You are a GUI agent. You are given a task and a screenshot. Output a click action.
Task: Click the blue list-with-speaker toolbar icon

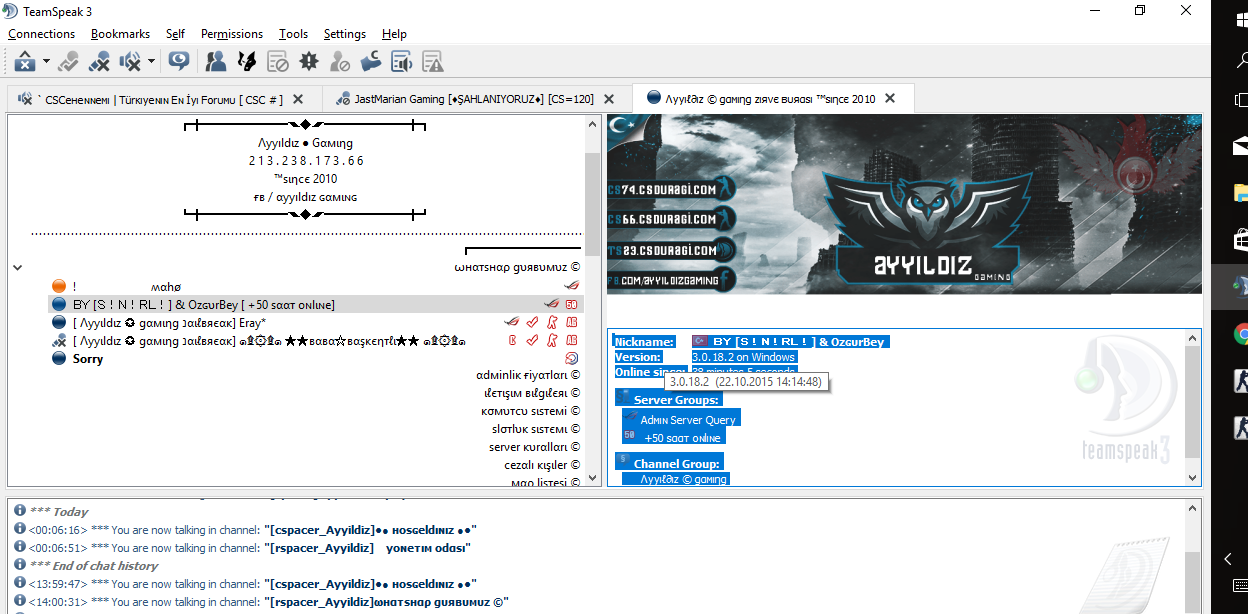(402, 62)
